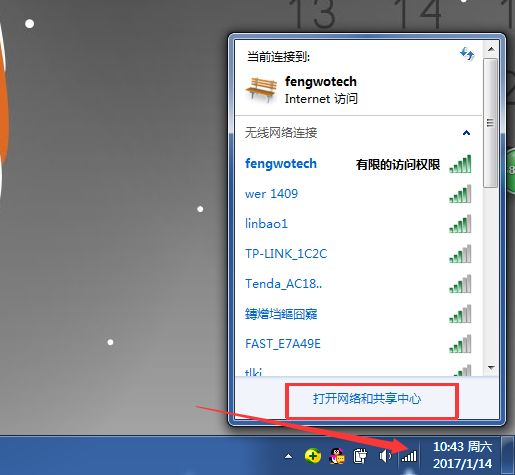Open 打开网络和共享中心 link
The image size is (515, 475).
click(x=367, y=399)
